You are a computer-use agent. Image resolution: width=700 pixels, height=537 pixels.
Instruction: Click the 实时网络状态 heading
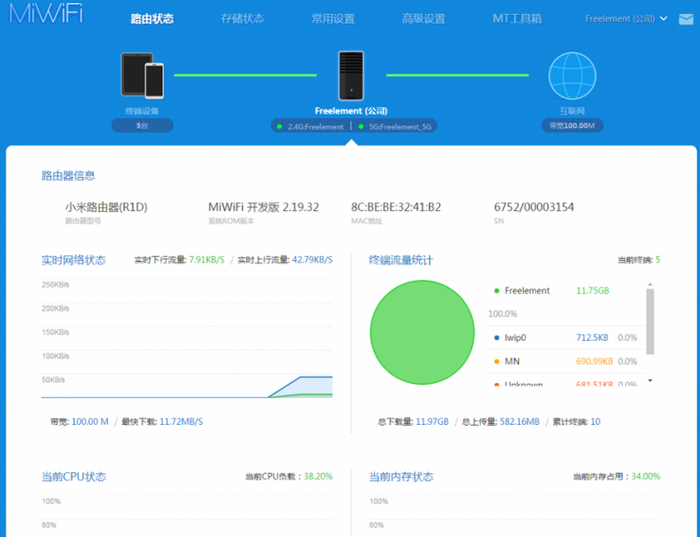[74, 260]
